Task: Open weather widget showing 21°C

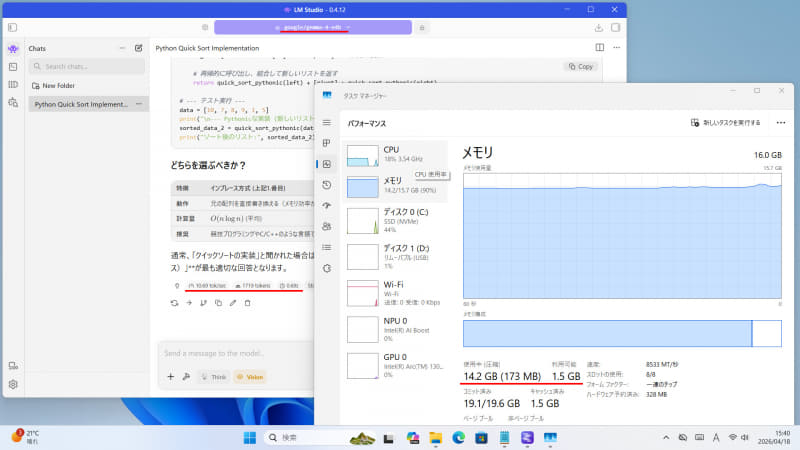Action: coord(26,437)
